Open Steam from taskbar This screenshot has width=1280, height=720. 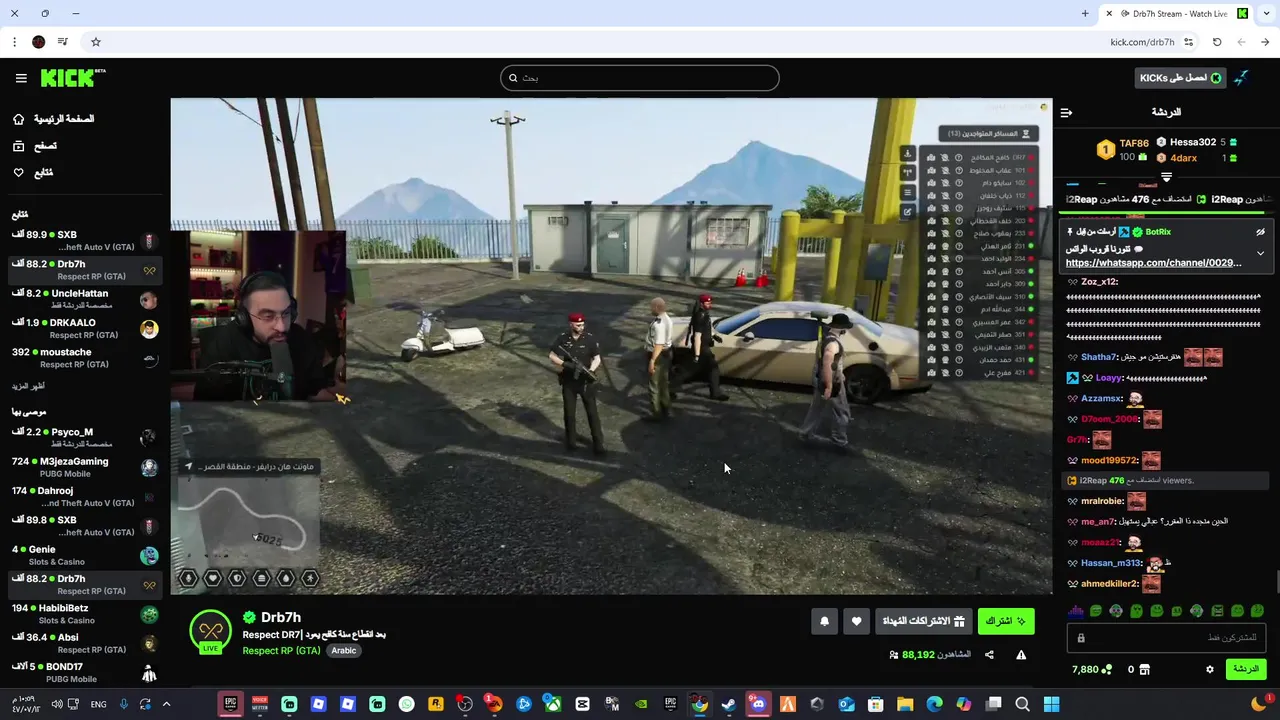pyautogui.click(x=729, y=704)
